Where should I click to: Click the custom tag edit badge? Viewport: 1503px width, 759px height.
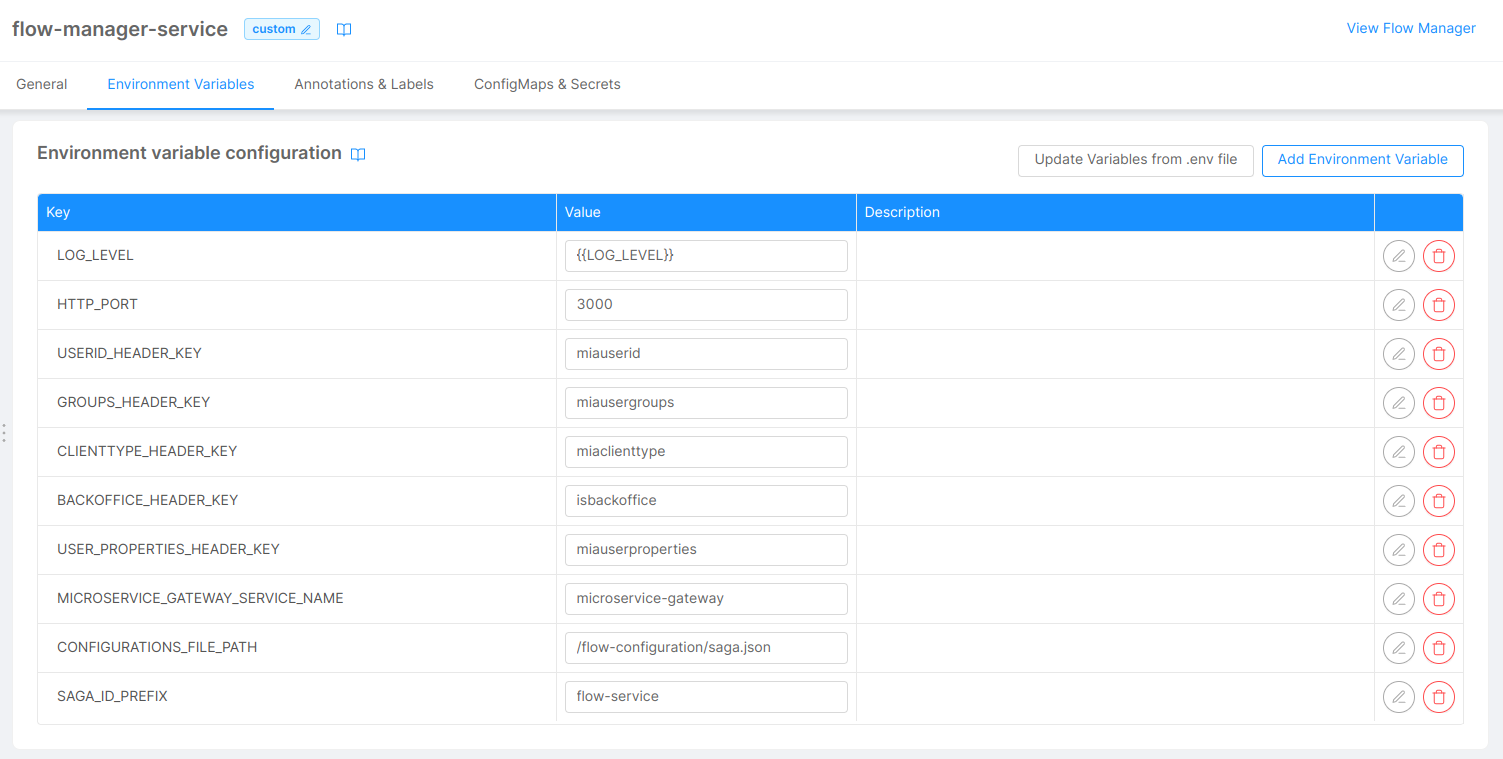tap(281, 30)
